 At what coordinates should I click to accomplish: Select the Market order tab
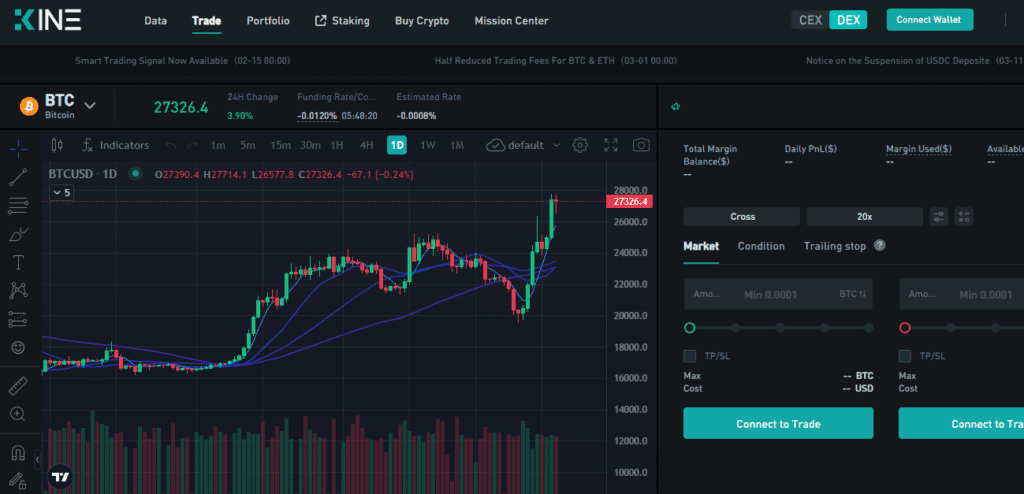tap(701, 246)
